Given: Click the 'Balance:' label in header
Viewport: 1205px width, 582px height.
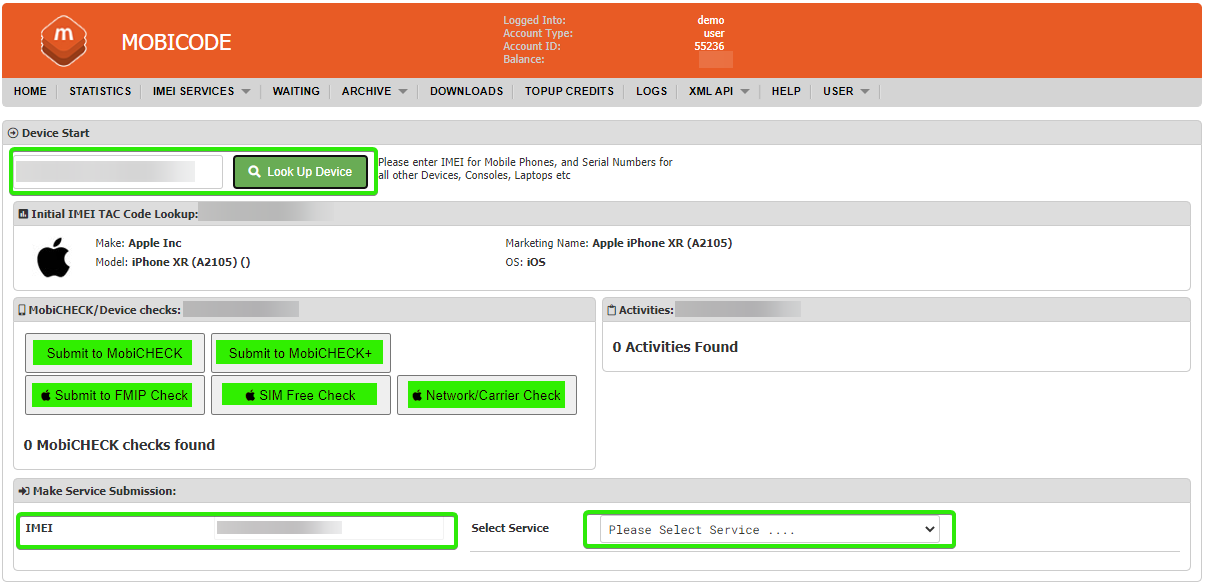Looking at the screenshot, I should pos(524,59).
